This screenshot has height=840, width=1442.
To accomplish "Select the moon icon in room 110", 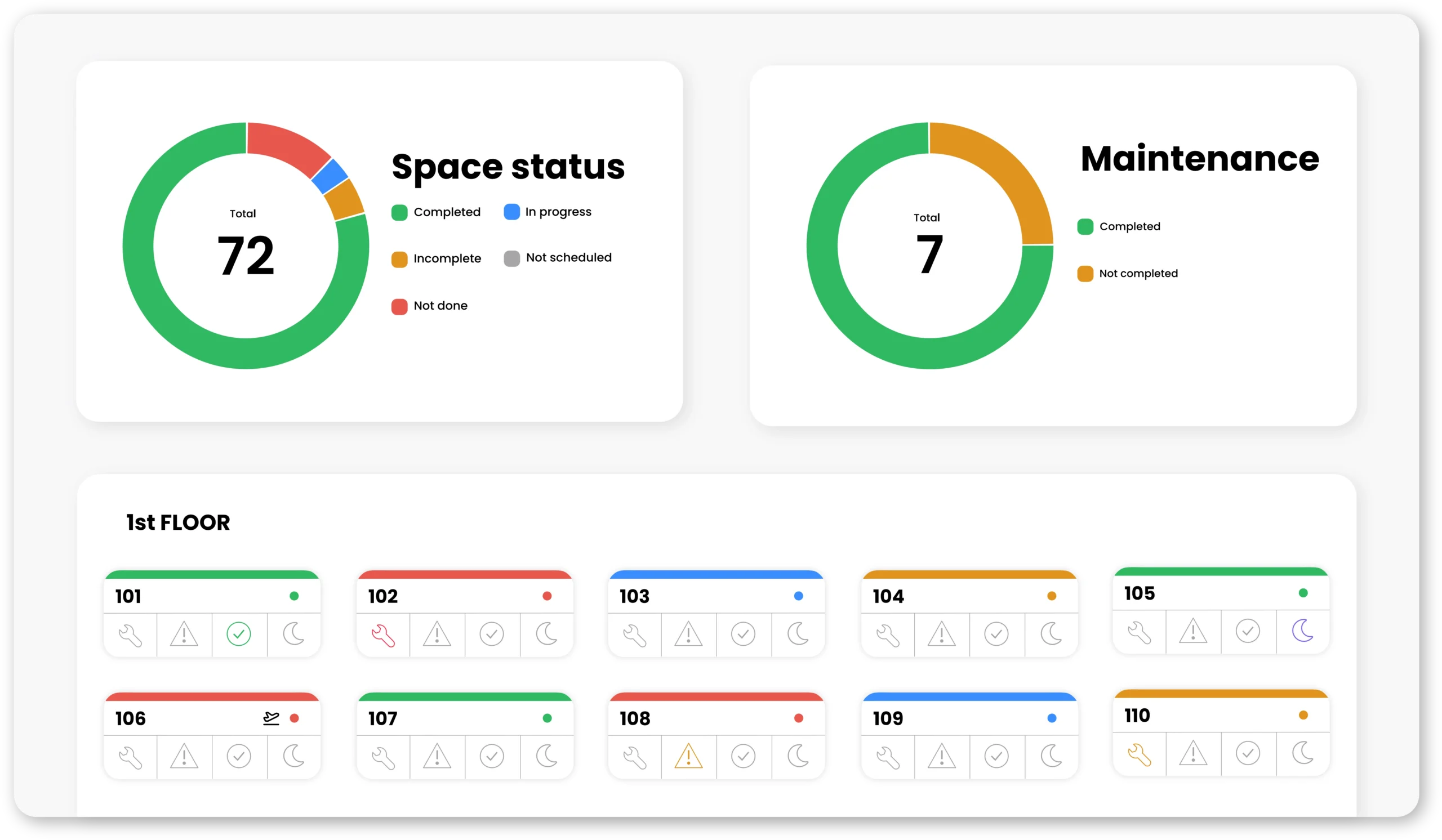I will [1302, 753].
